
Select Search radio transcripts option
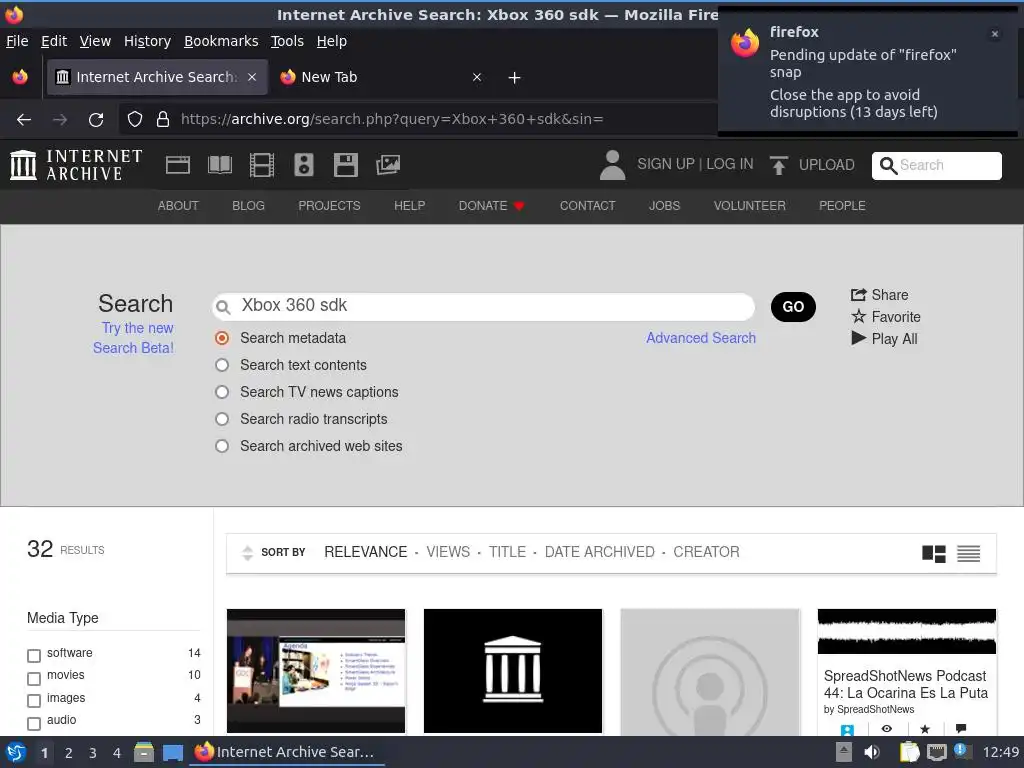(x=222, y=419)
